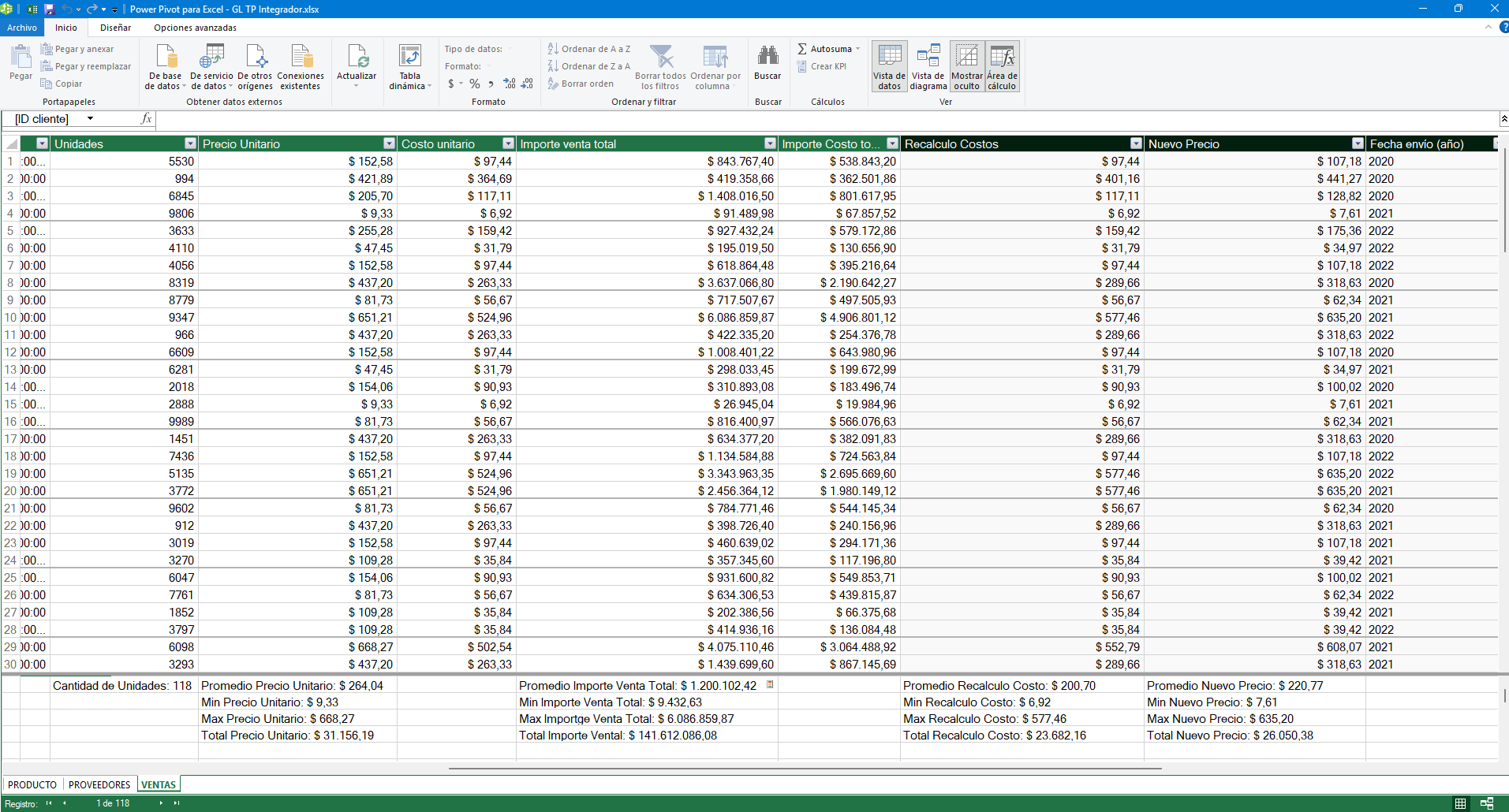This screenshot has width=1509, height=812.
Task: Click the redo arrow icon
Action: (x=92, y=9)
